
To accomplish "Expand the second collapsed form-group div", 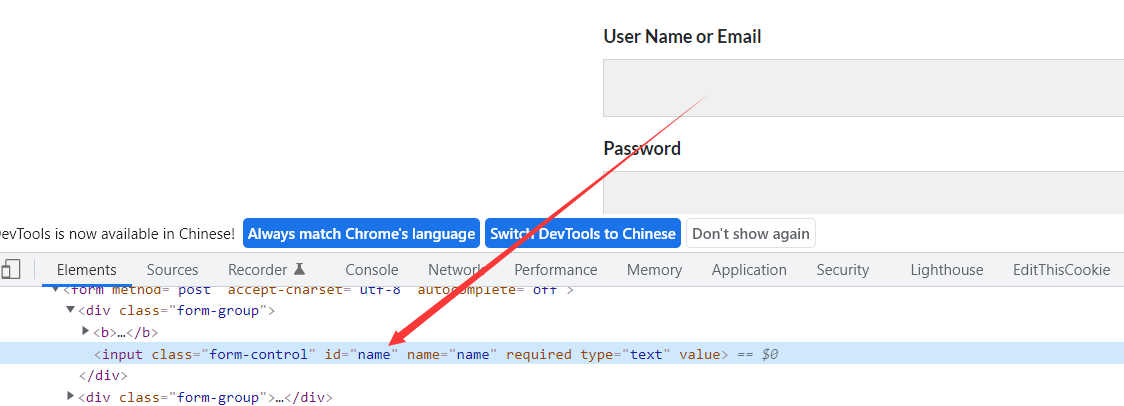I will point(70,396).
